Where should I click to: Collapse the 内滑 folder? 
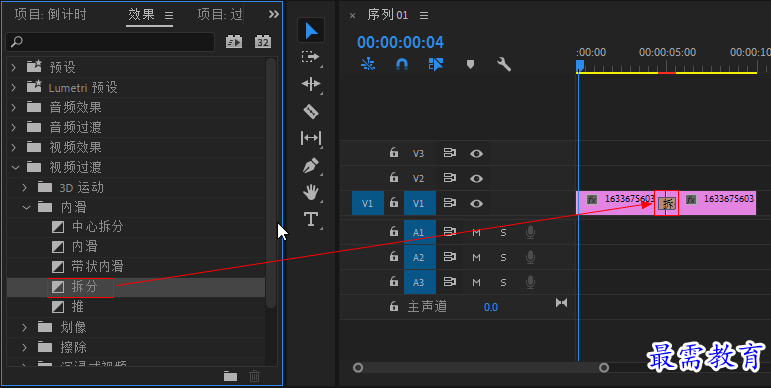click(26, 208)
